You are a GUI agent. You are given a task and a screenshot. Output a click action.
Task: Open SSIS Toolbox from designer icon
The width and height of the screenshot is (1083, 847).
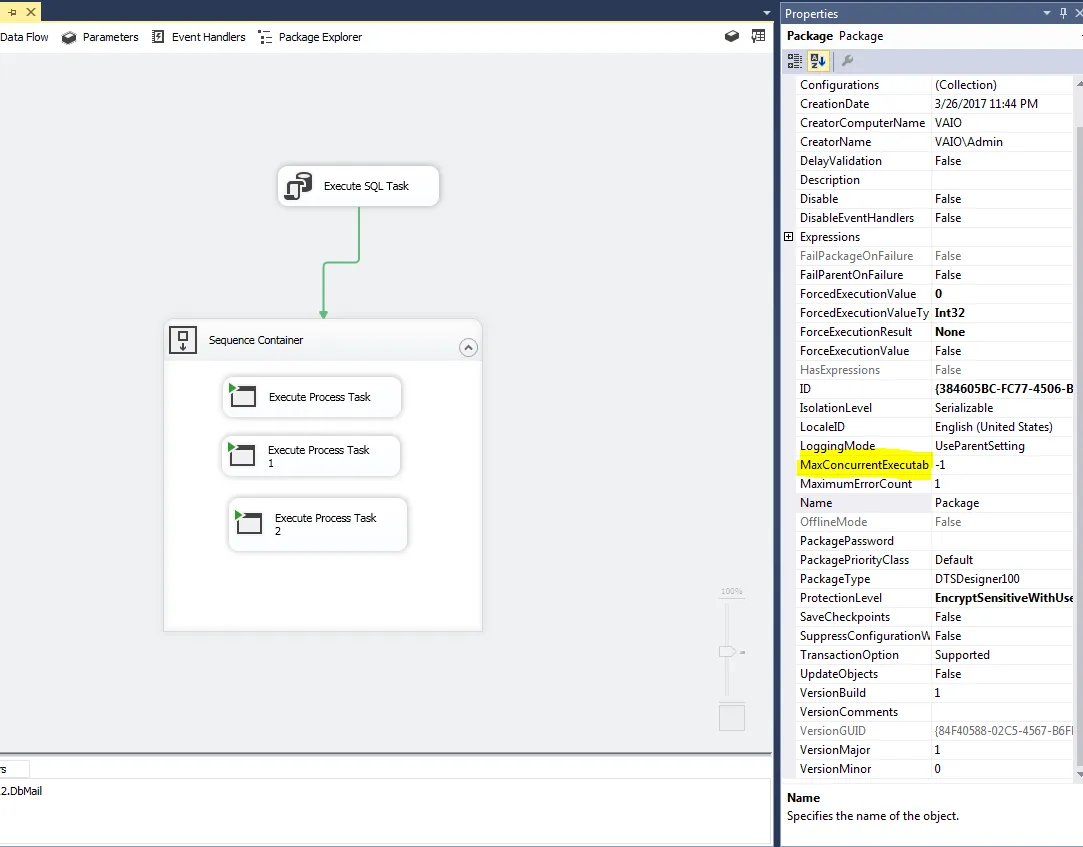click(x=731, y=36)
